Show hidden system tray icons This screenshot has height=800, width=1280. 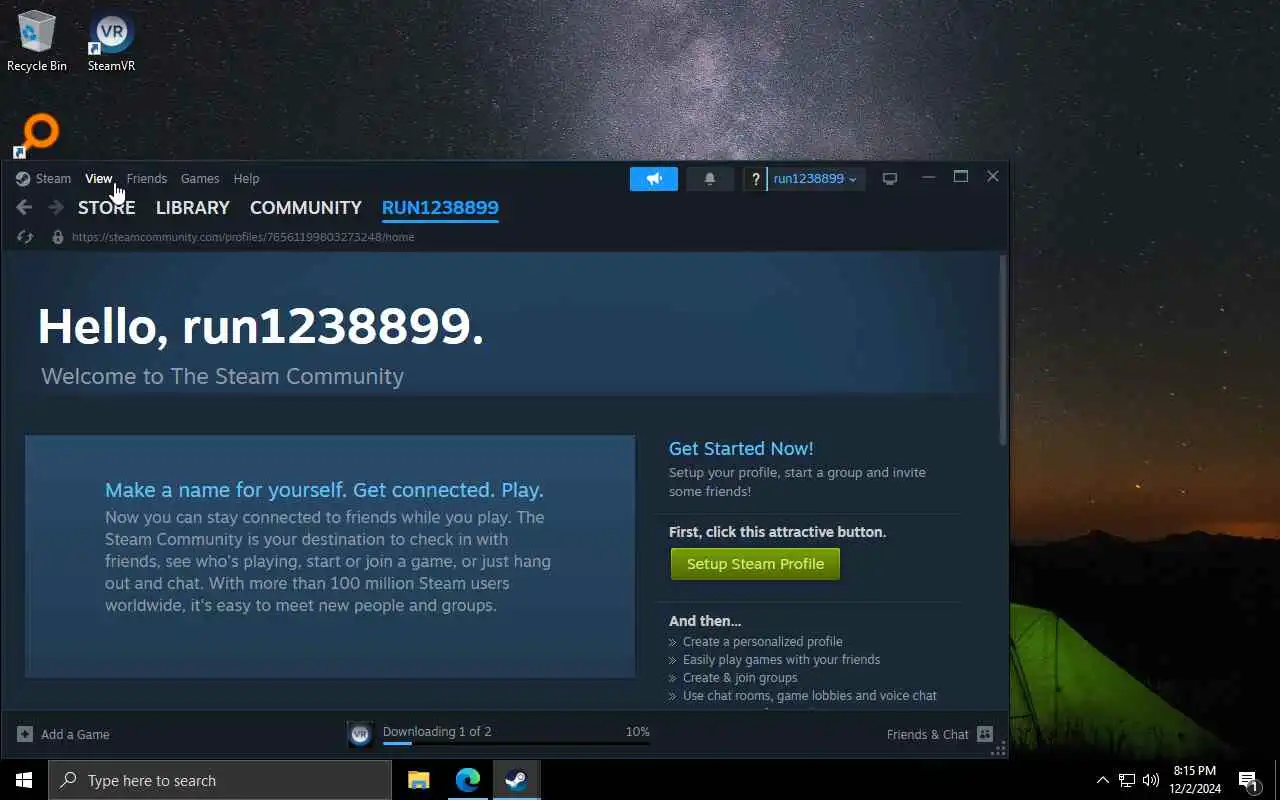(1103, 780)
